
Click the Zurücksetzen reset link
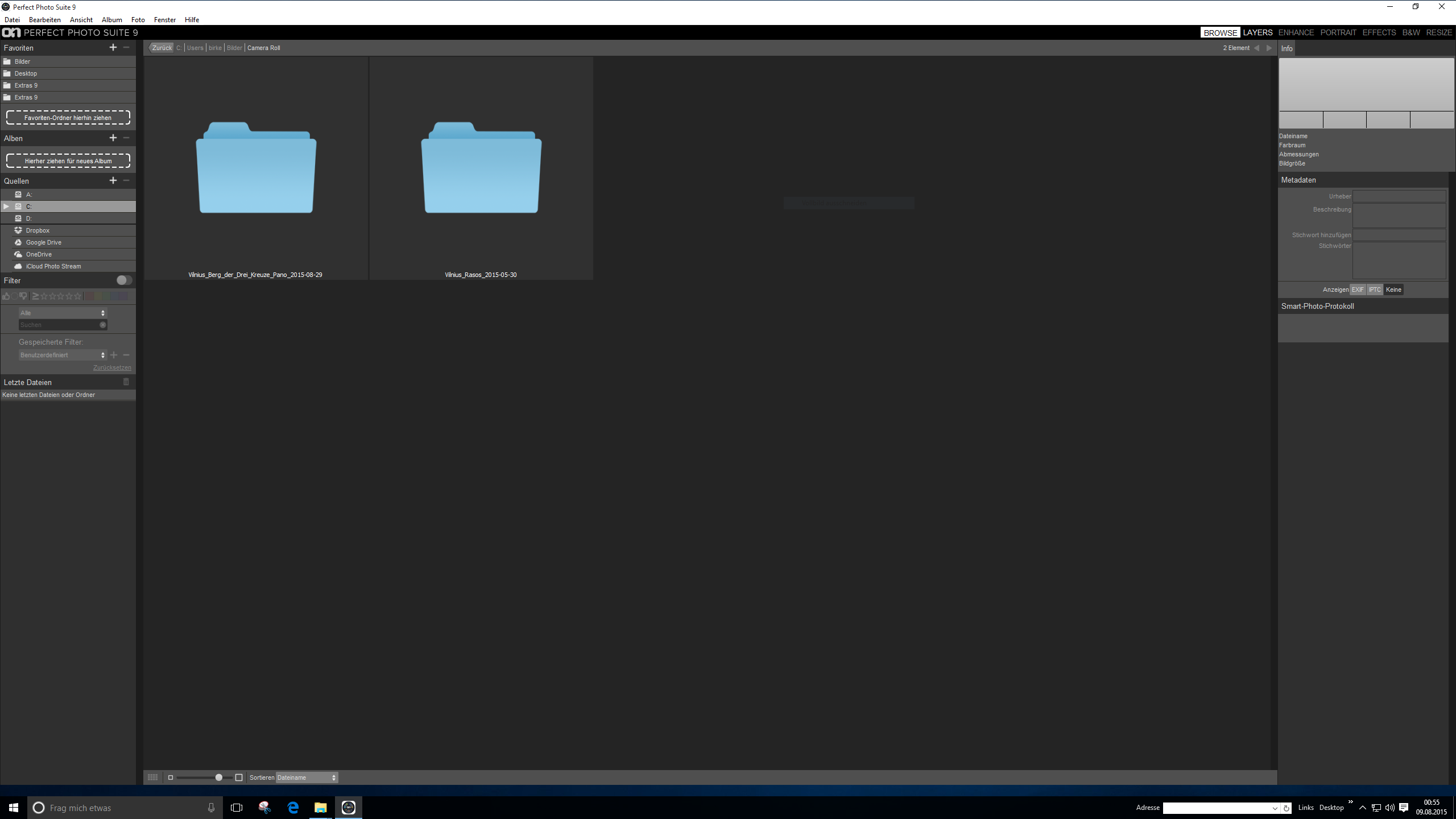tap(112, 368)
